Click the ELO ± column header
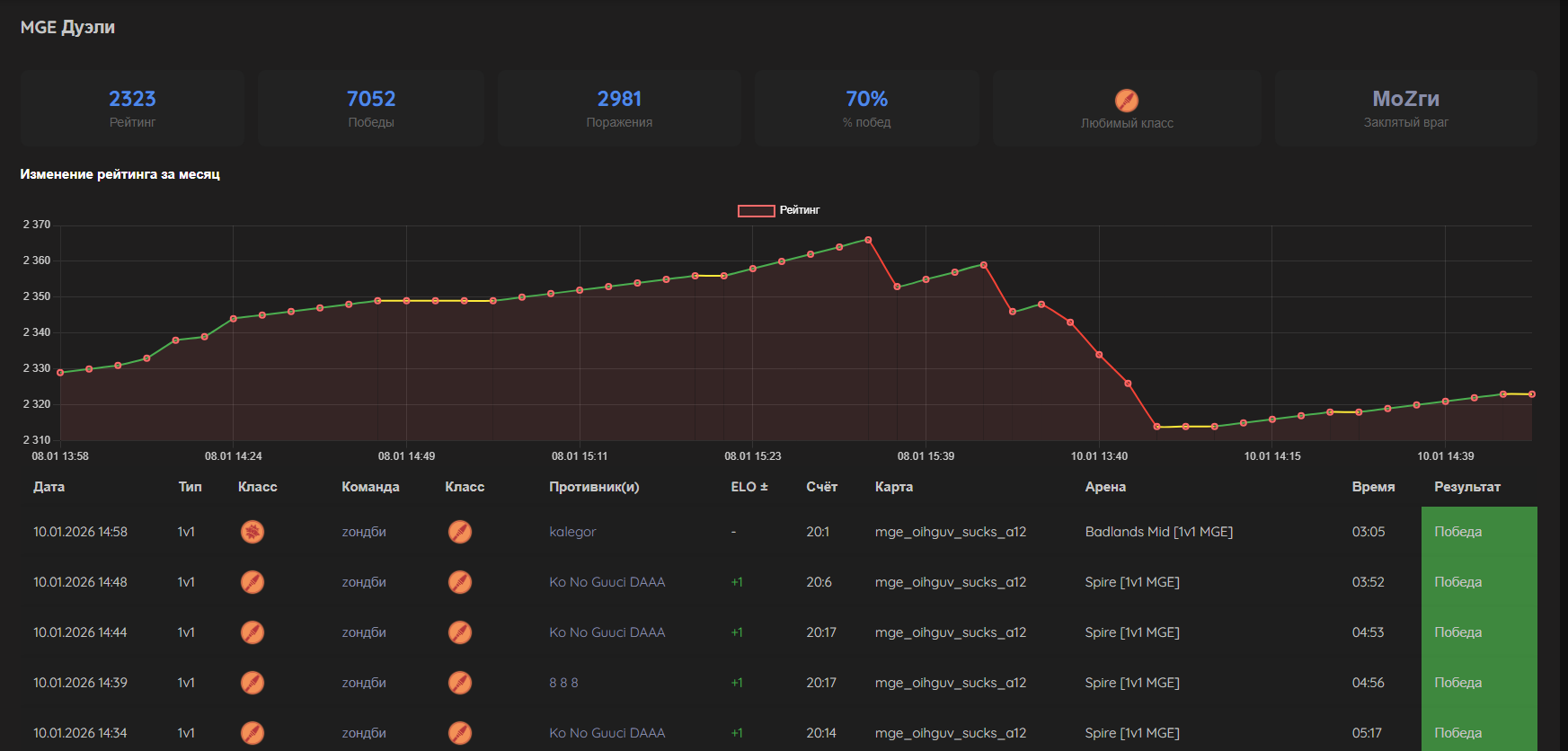The width and height of the screenshot is (1568, 751). click(749, 487)
